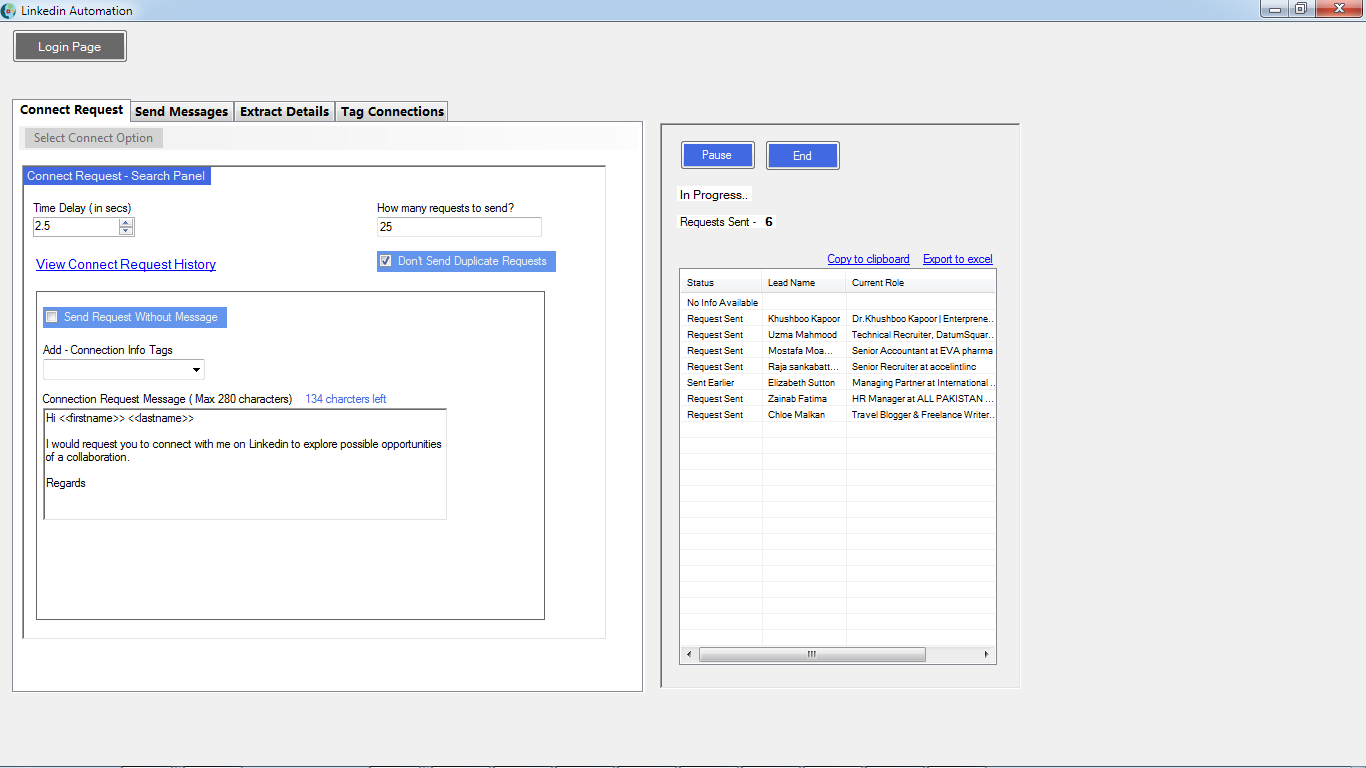The height and width of the screenshot is (768, 1366).
Task: Click the Linkedin Automation app icon in title bar
Action: coord(9,10)
